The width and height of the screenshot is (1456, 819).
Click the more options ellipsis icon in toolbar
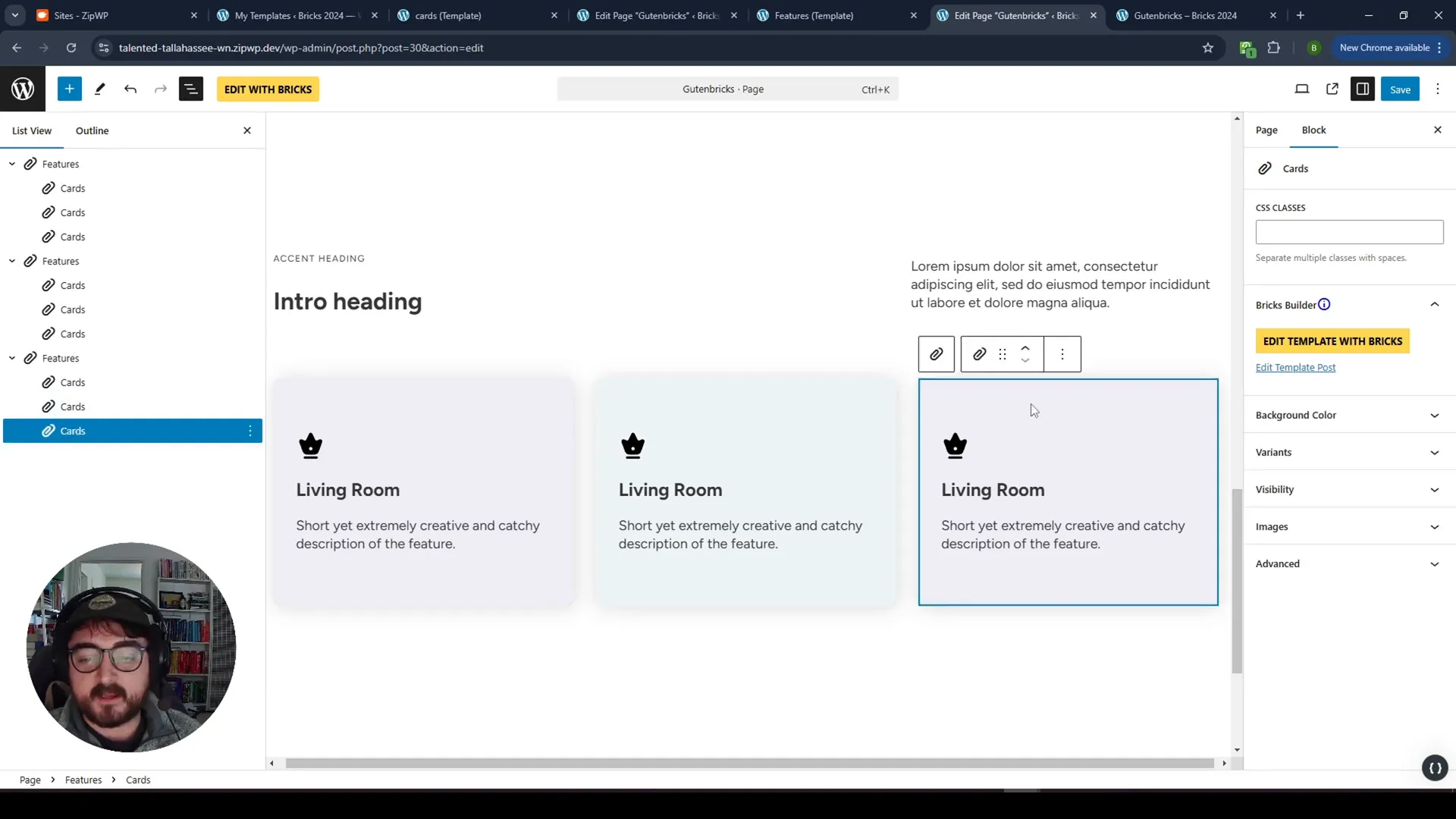coord(1063,354)
